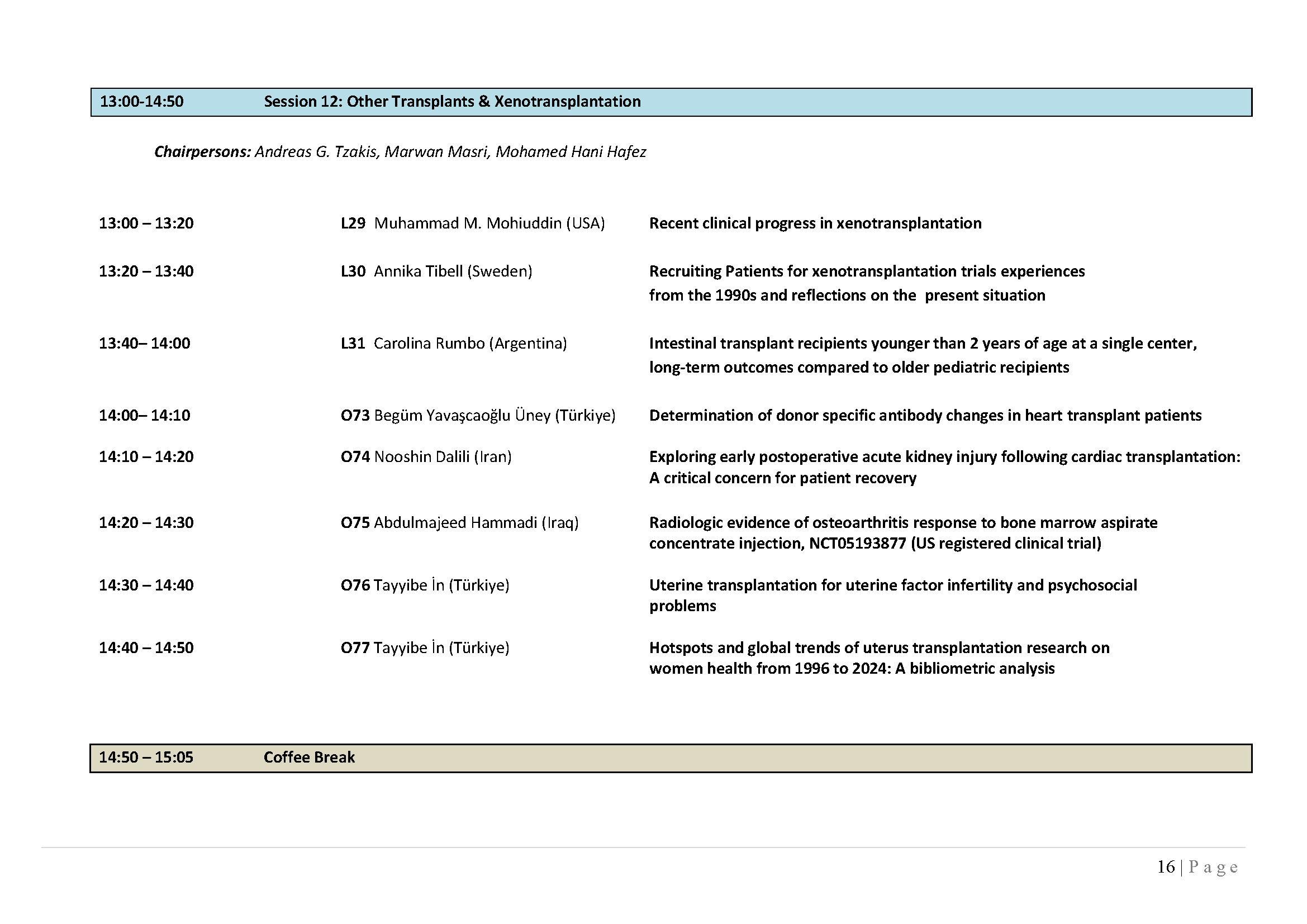Select the Chairpersons line text
Image resolution: width=1307 pixels, height=924 pixels.
point(400,152)
